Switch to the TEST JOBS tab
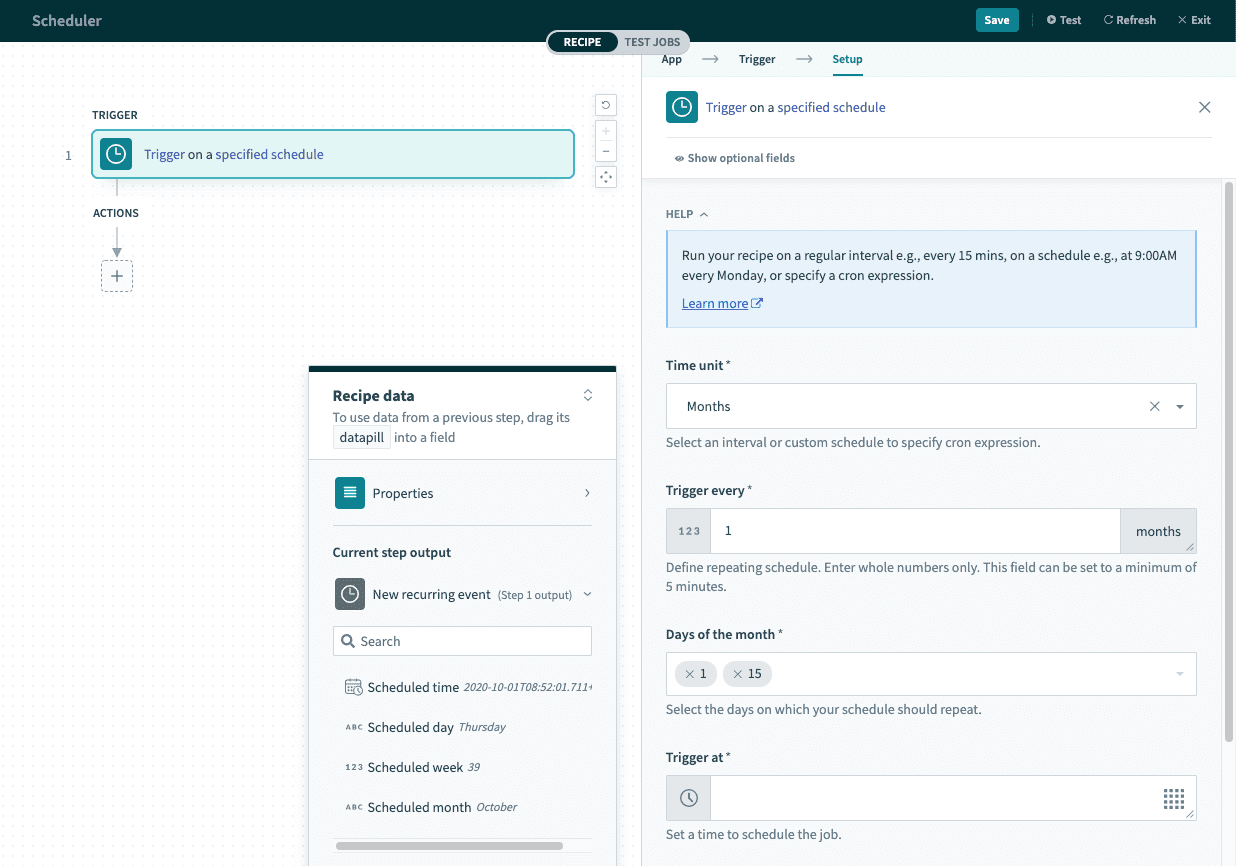 pos(651,42)
